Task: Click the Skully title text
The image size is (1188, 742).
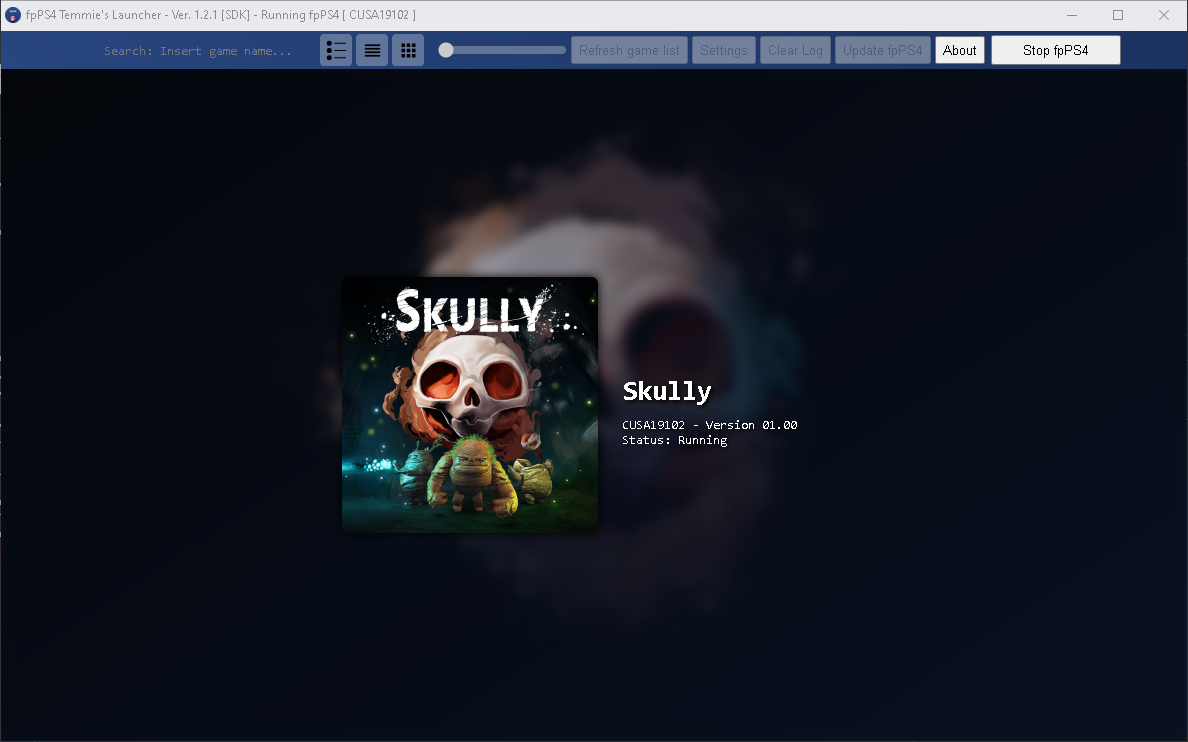Action: pyautogui.click(x=666, y=391)
